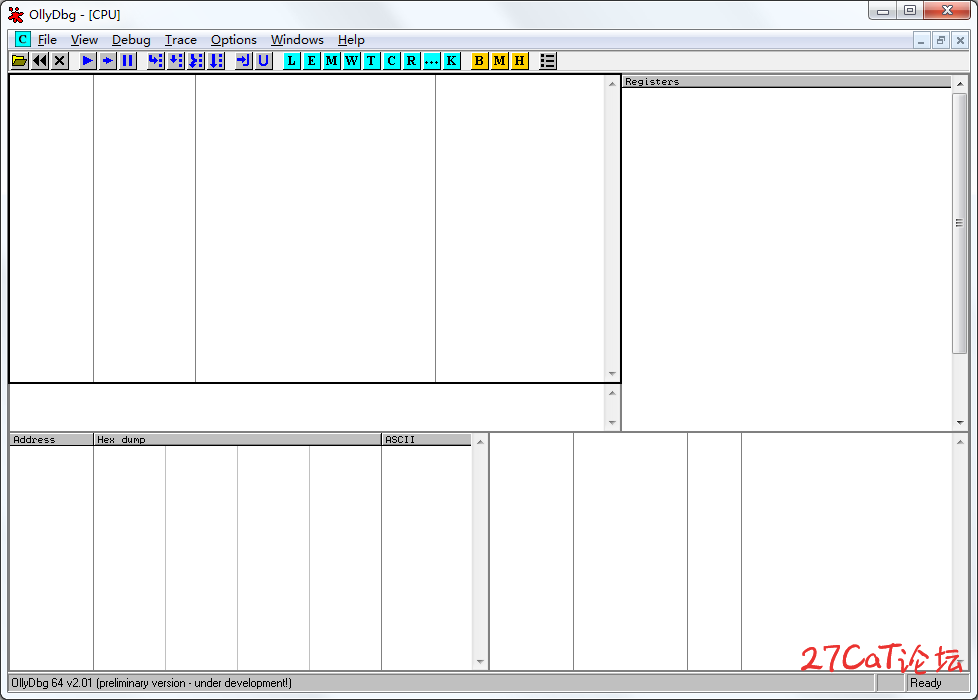This screenshot has height=700, width=978.
Task: Click the Address column header in dump
Action: tap(51, 440)
